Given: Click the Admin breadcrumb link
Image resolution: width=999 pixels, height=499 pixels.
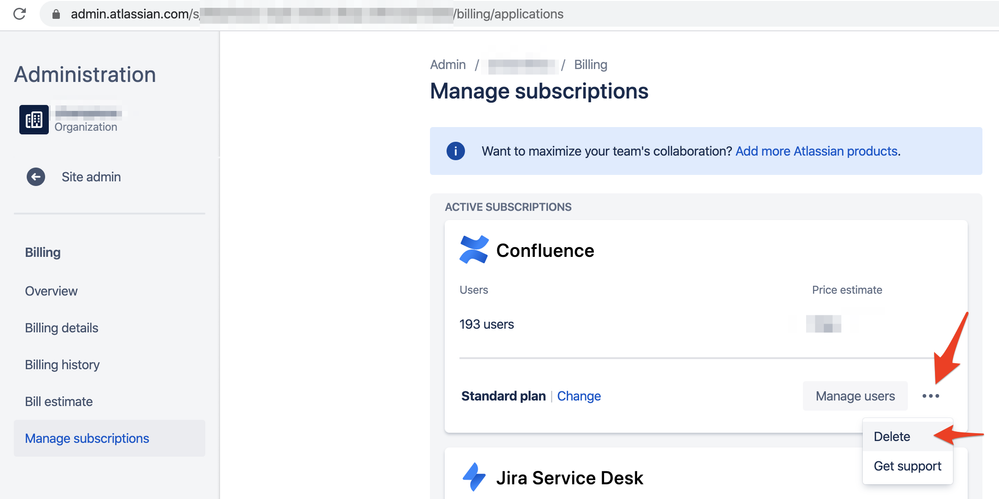Looking at the screenshot, I should tap(448, 65).
